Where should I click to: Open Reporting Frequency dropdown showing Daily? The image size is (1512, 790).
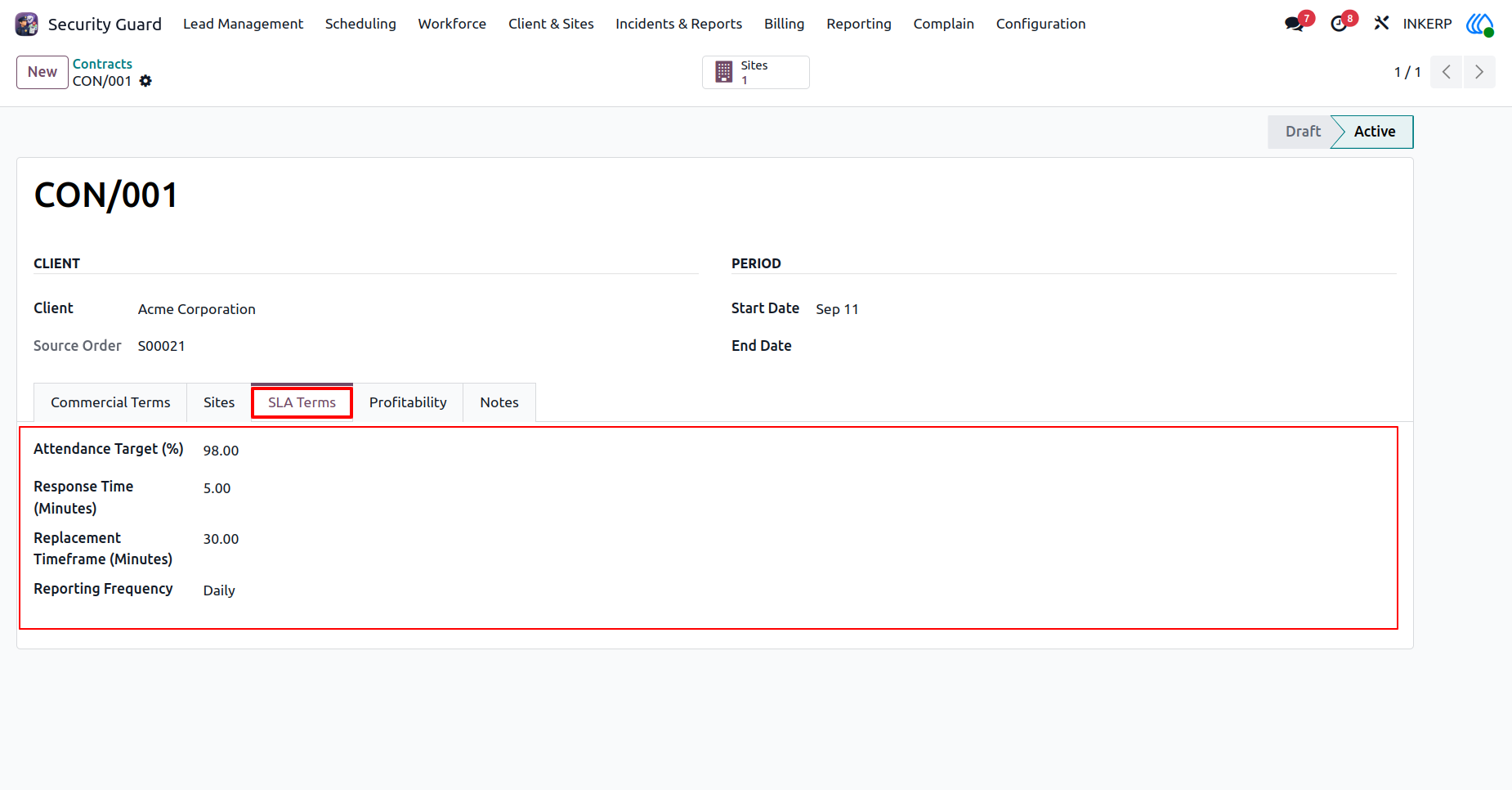(x=219, y=590)
